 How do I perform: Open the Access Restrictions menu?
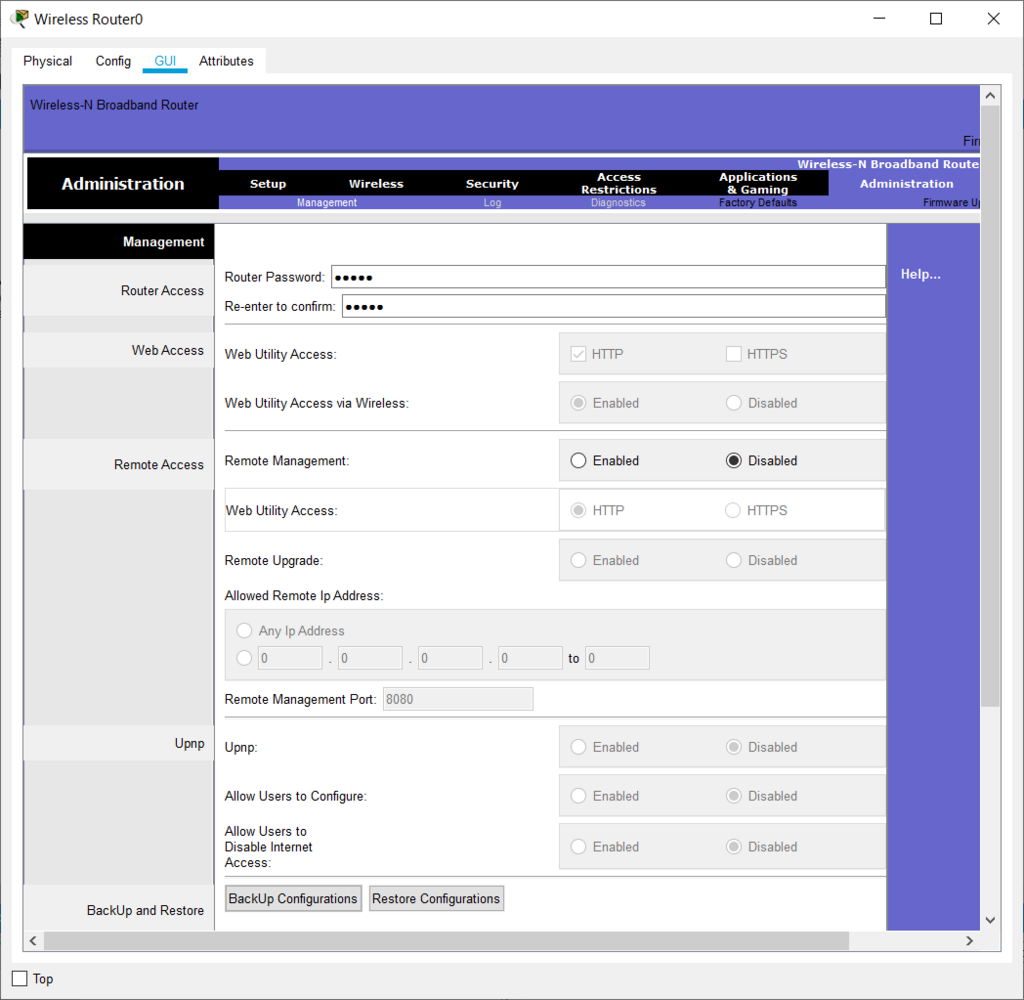pyautogui.click(x=619, y=183)
